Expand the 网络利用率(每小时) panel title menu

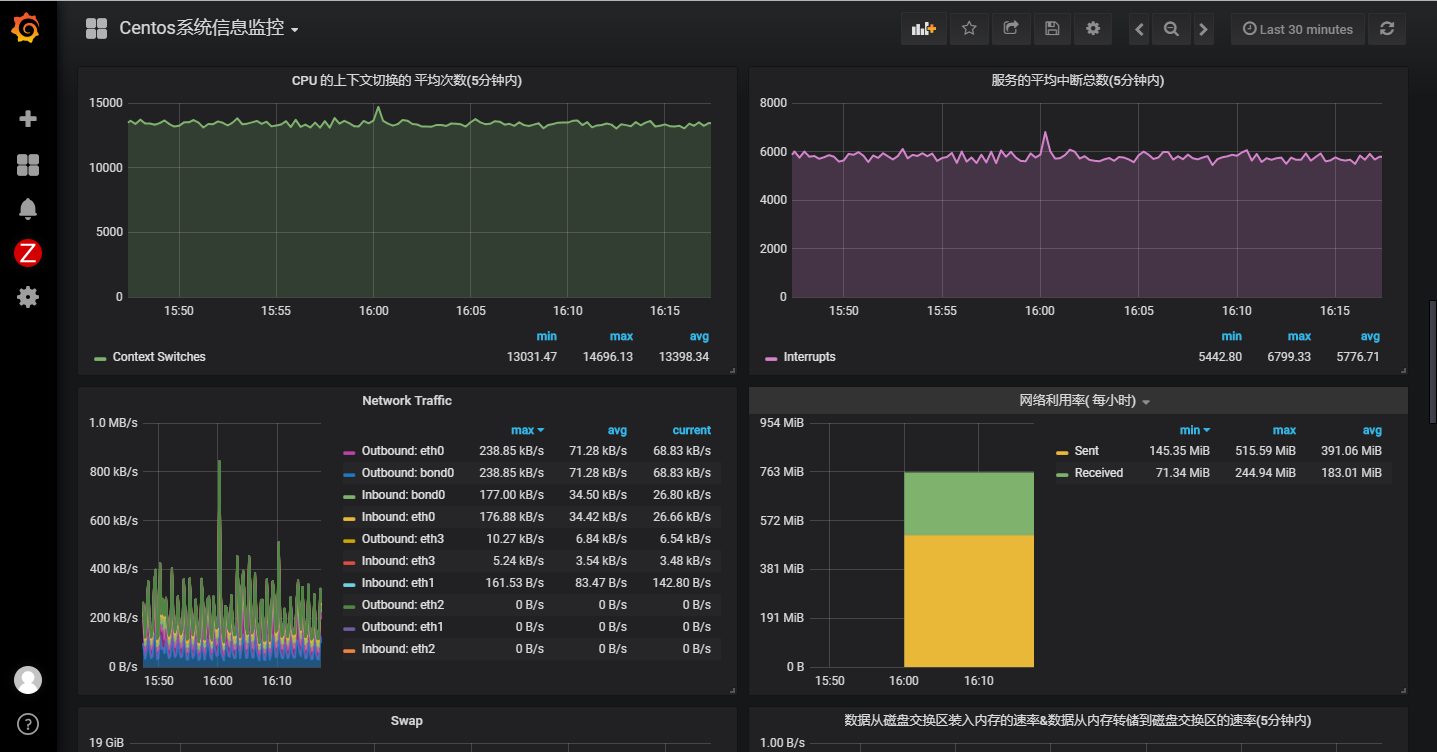(x=1077, y=401)
